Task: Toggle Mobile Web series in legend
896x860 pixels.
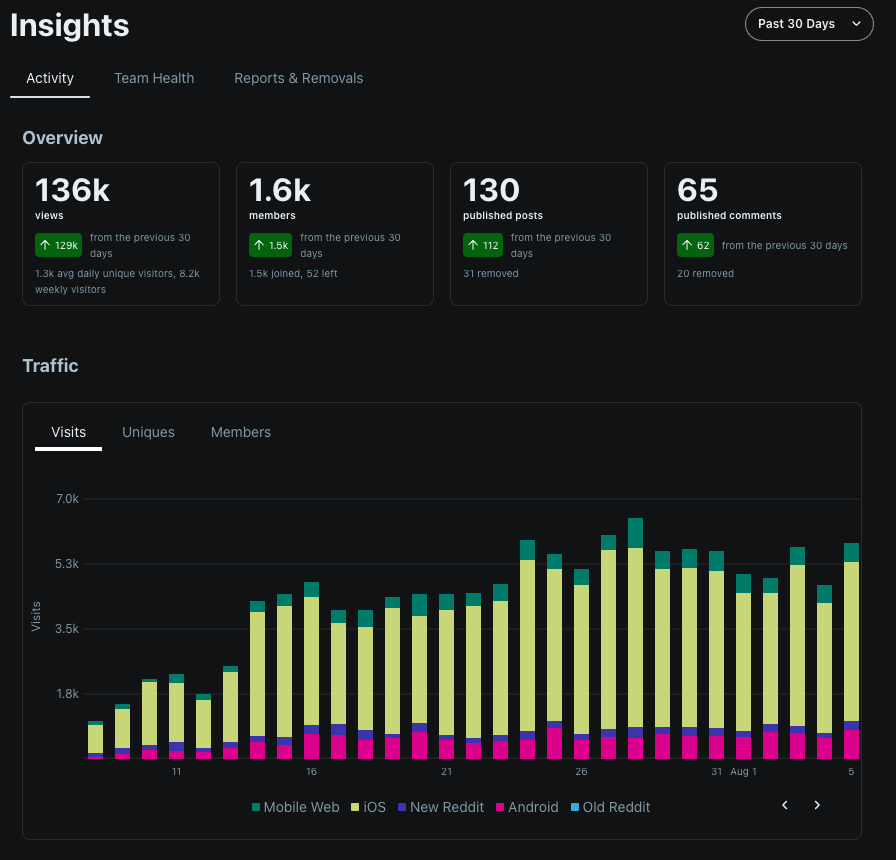Action: (295, 807)
